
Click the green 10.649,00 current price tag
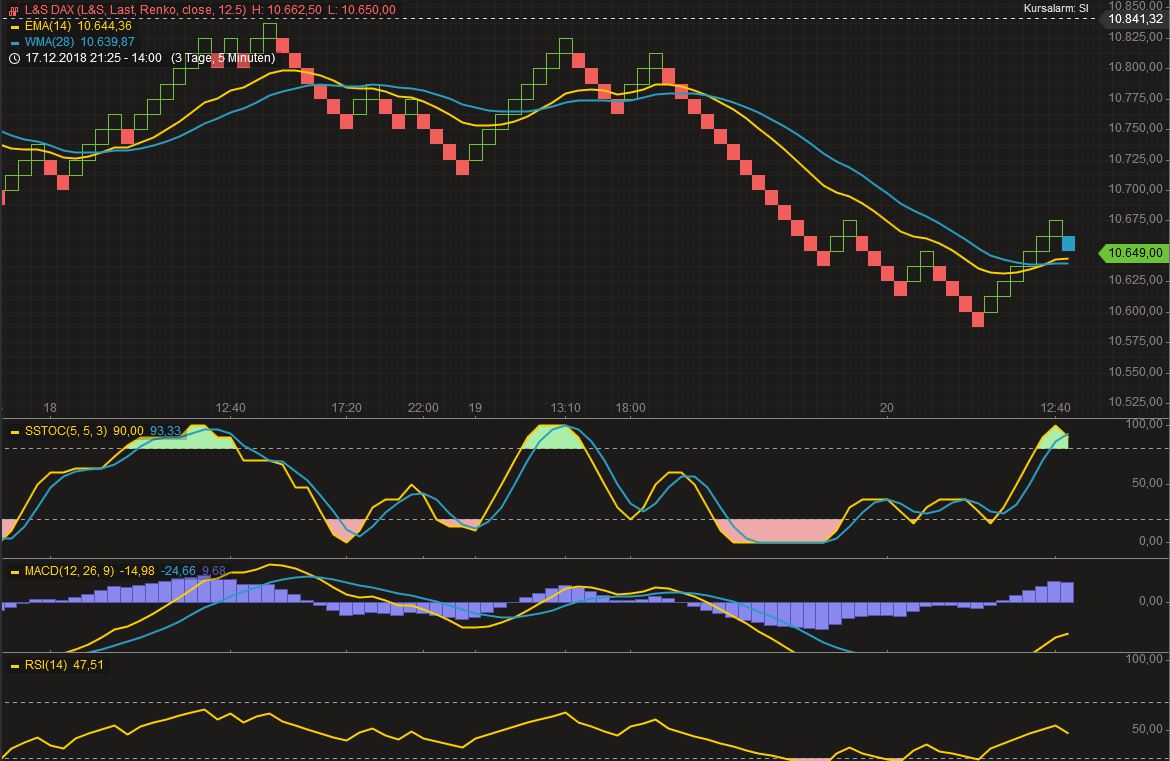[1135, 253]
